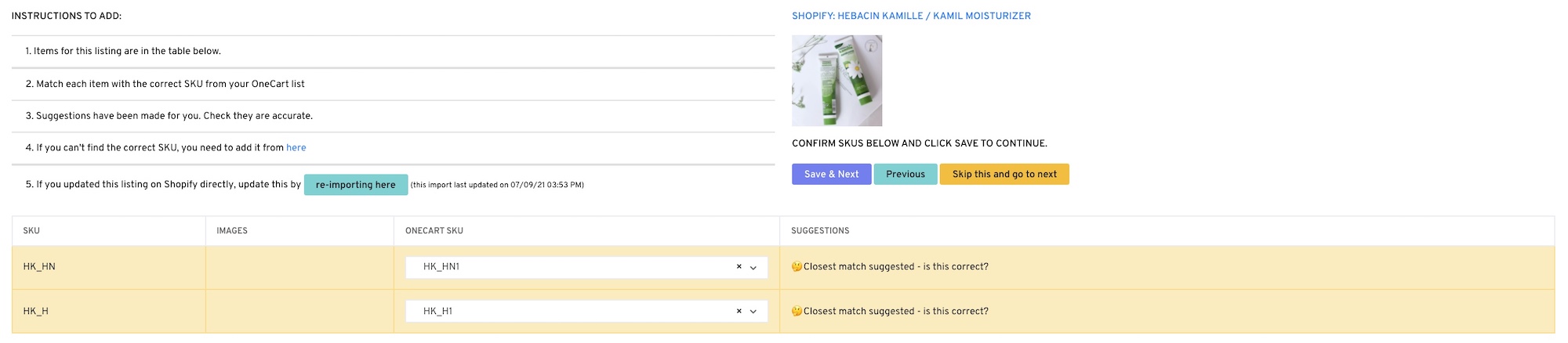Screen dimensions: 1568x343
Task: Click the SKU column header
Action: [x=31, y=231]
